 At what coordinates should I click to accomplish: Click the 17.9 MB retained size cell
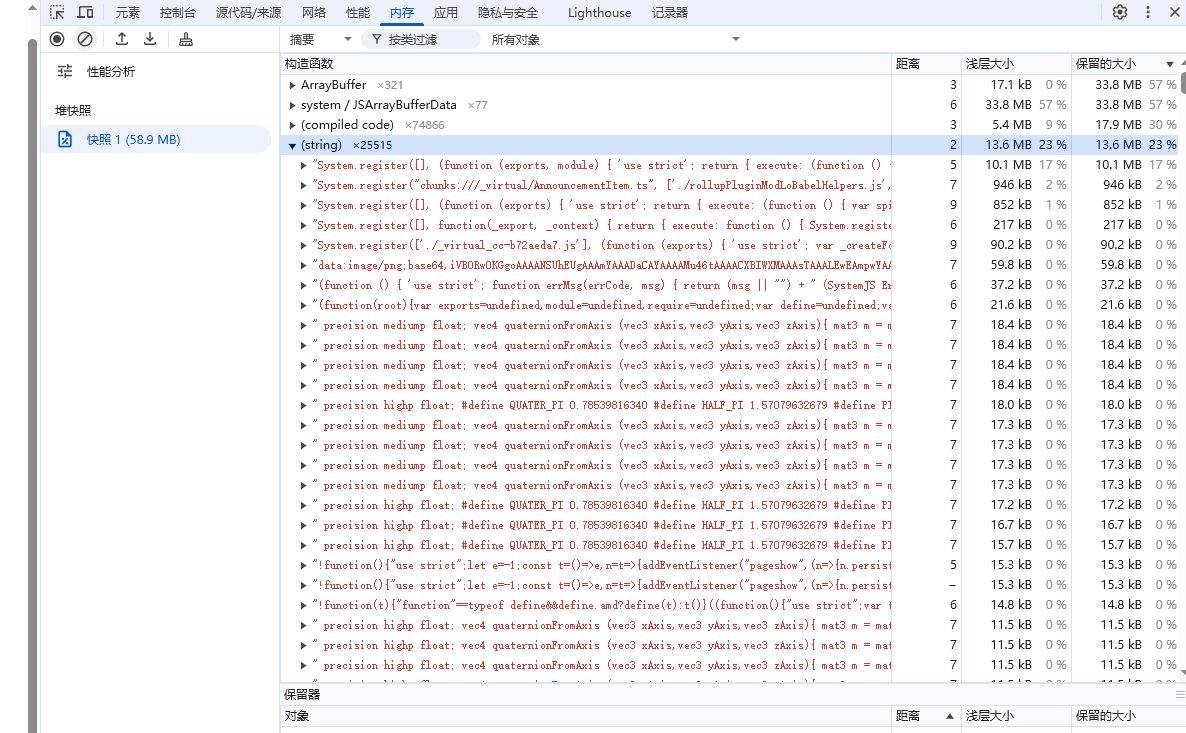1118,125
